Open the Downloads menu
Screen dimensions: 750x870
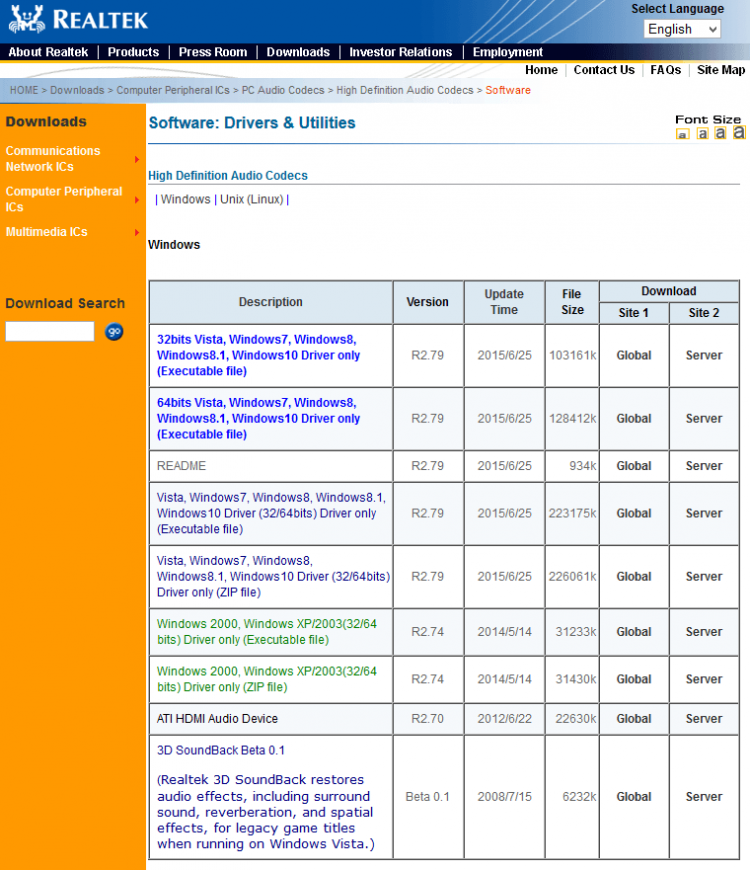(x=298, y=52)
